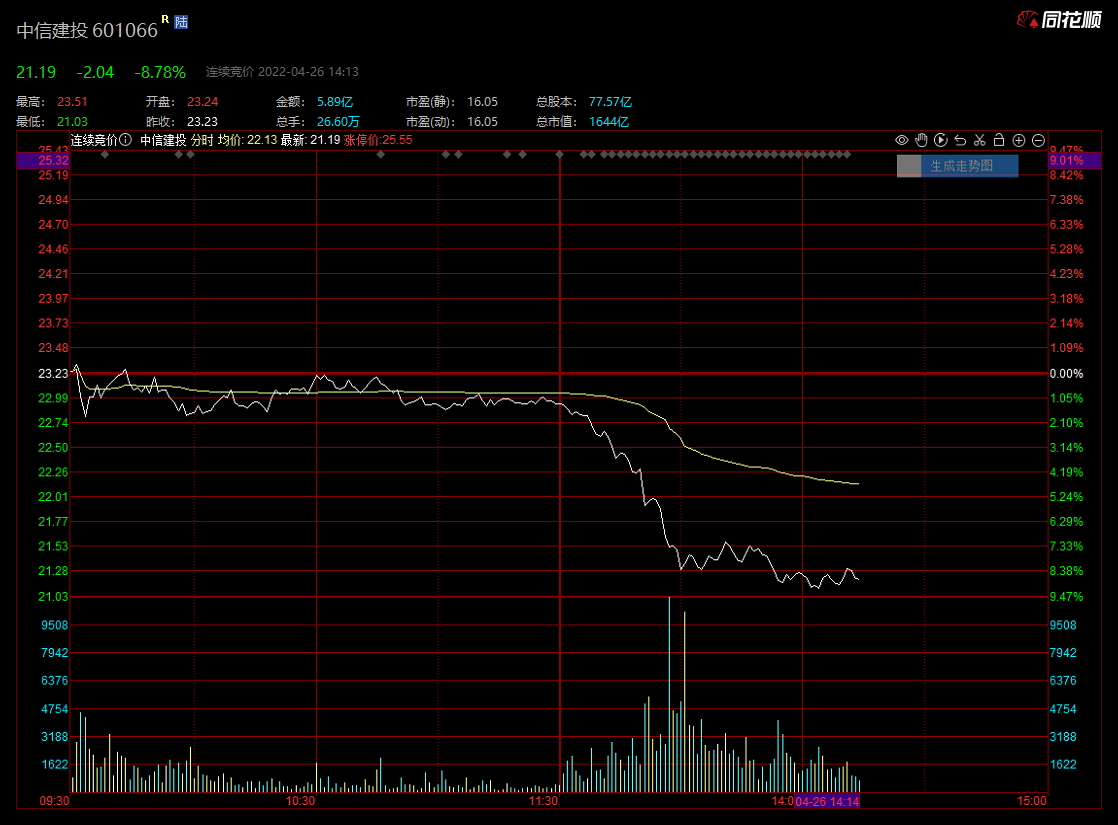1118x825 pixels.
Task: Click the market cap value 1644亿
Action: tap(609, 122)
